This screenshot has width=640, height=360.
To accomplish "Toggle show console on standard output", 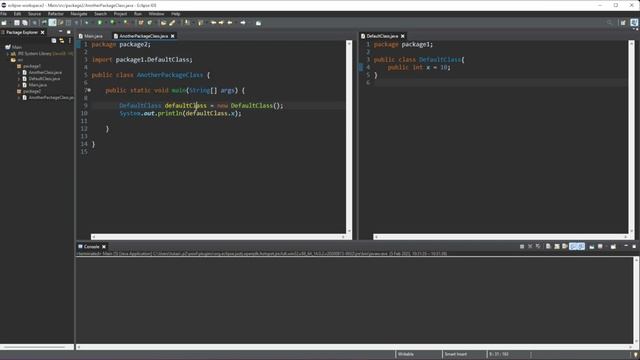I will pos(573,247).
